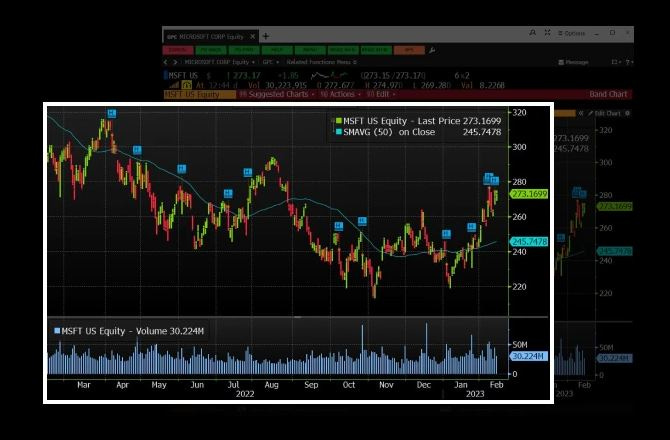Image resolution: width=670 pixels, height=440 pixels.
Task: Click the search magnifier icon in title bar
Action: point(532,33)
